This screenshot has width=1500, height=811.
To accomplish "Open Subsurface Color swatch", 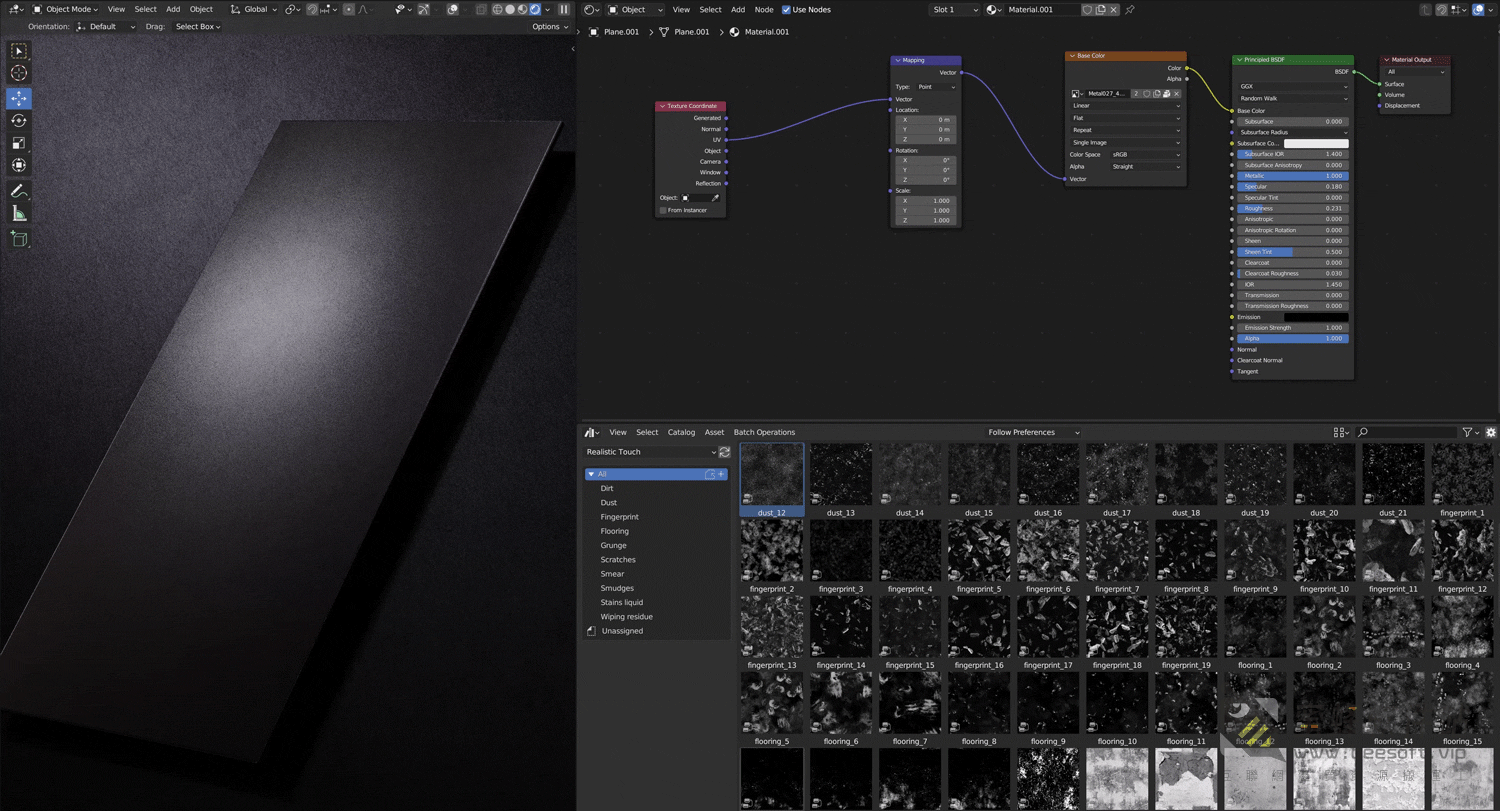I will [x=1316, y=143].
